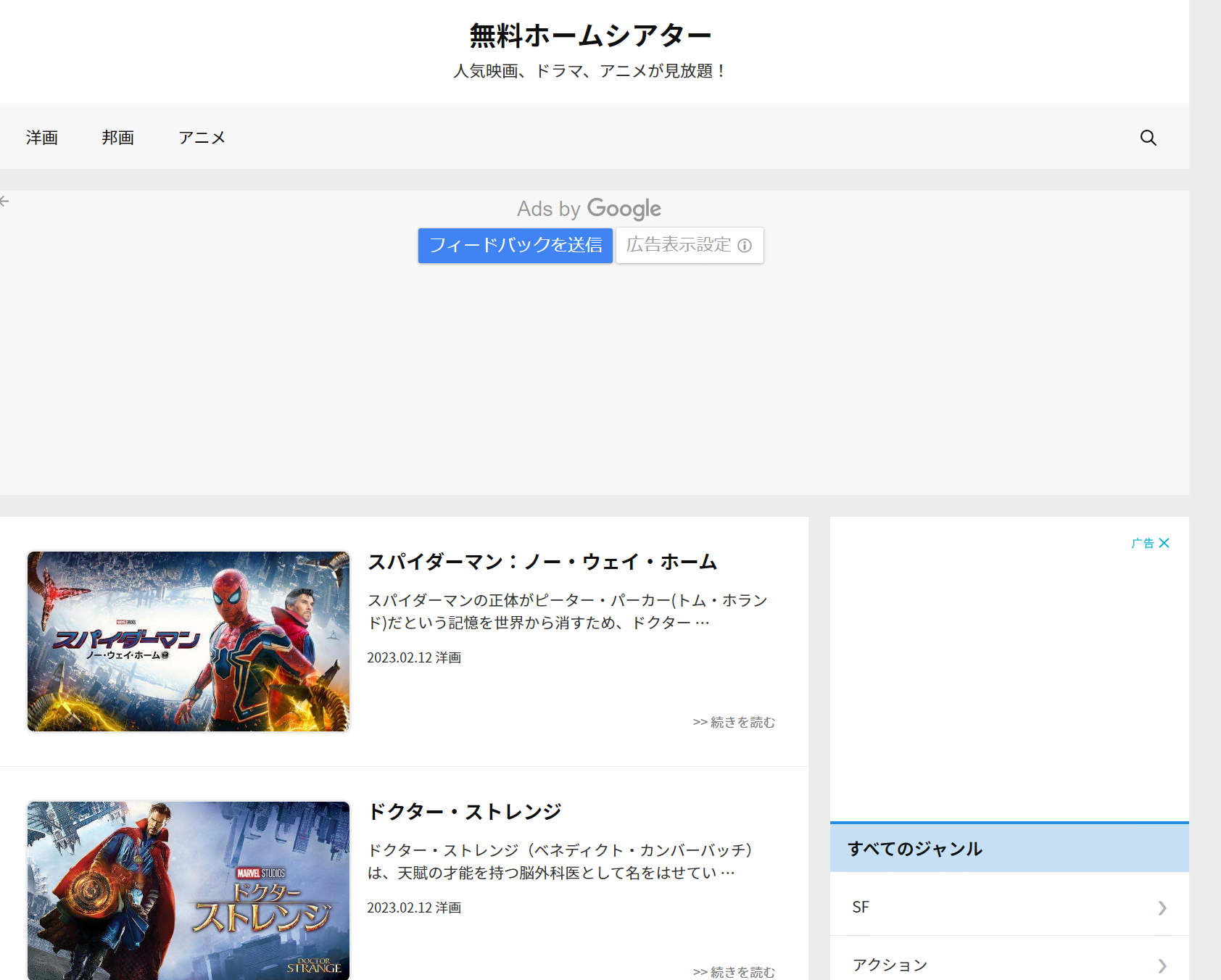
Task: Click the フィードバックを送信 button
Action: click(516, 246)
